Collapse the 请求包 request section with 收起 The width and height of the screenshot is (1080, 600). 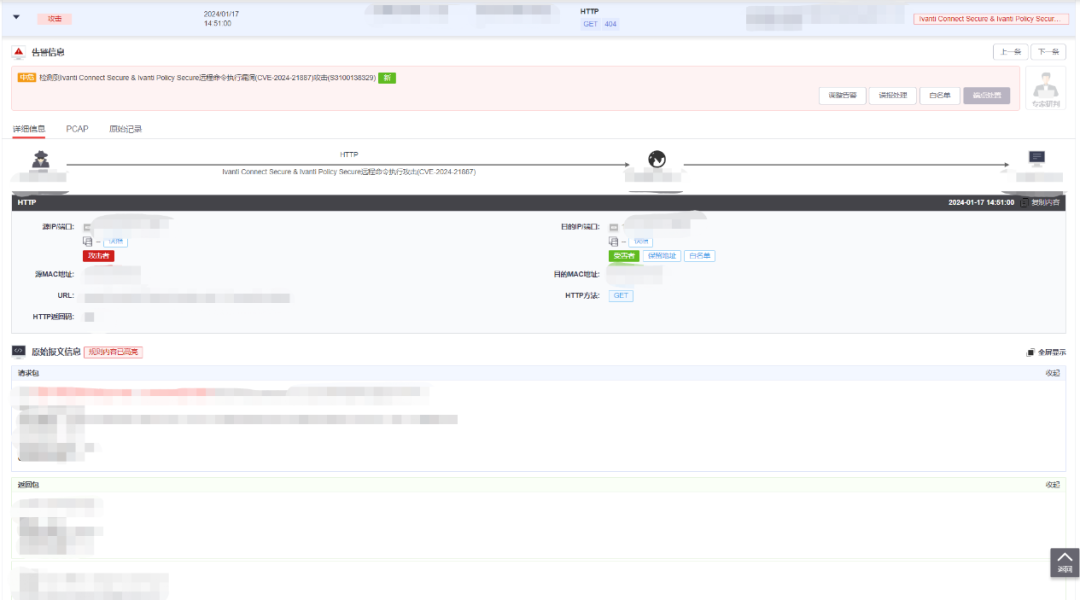pyautogui.click(x=1052, y=373)
